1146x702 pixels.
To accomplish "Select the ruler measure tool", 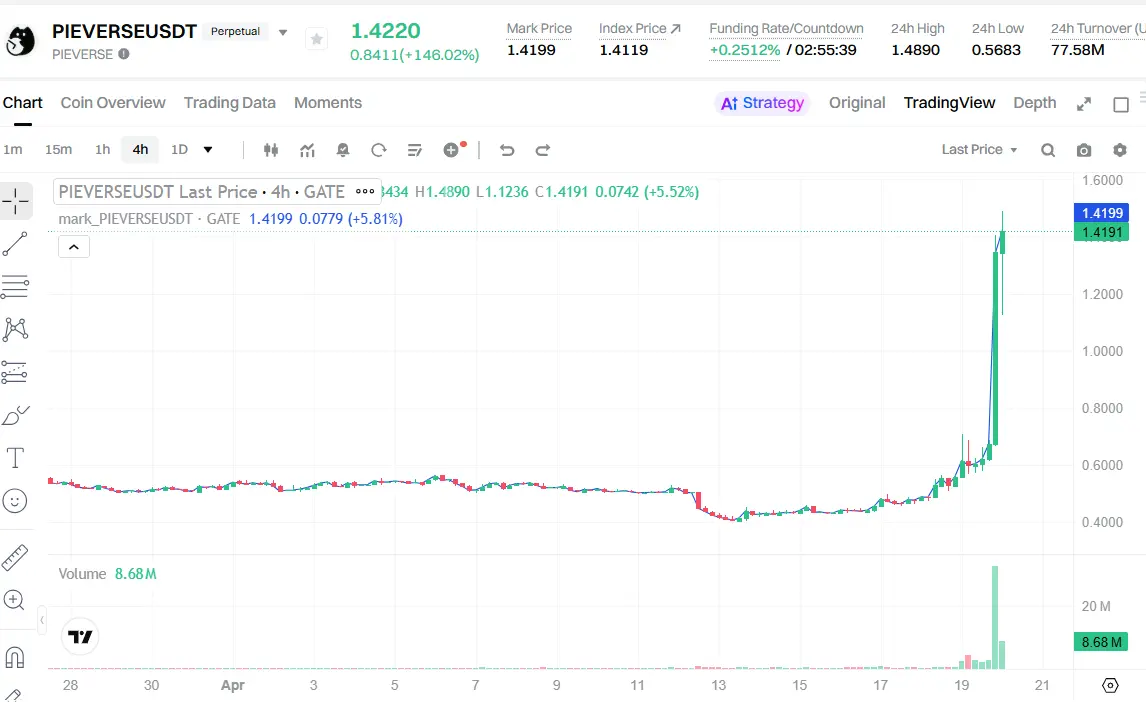I will click(x=15, y=557).
